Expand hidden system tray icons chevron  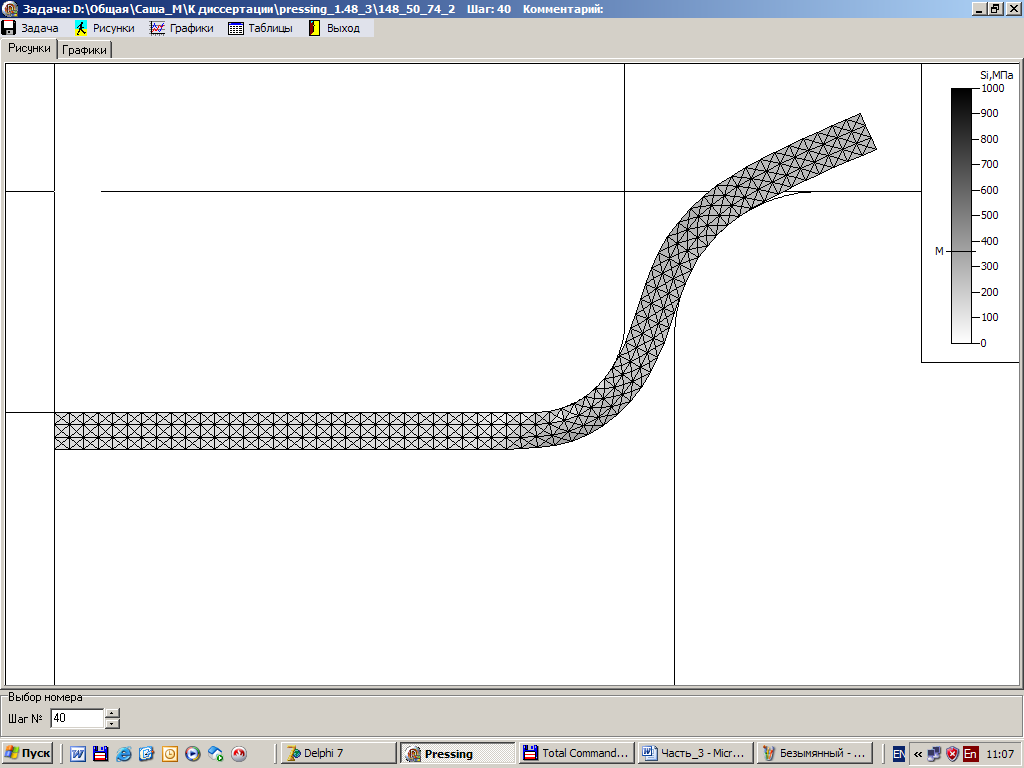(x=918, y=753)
